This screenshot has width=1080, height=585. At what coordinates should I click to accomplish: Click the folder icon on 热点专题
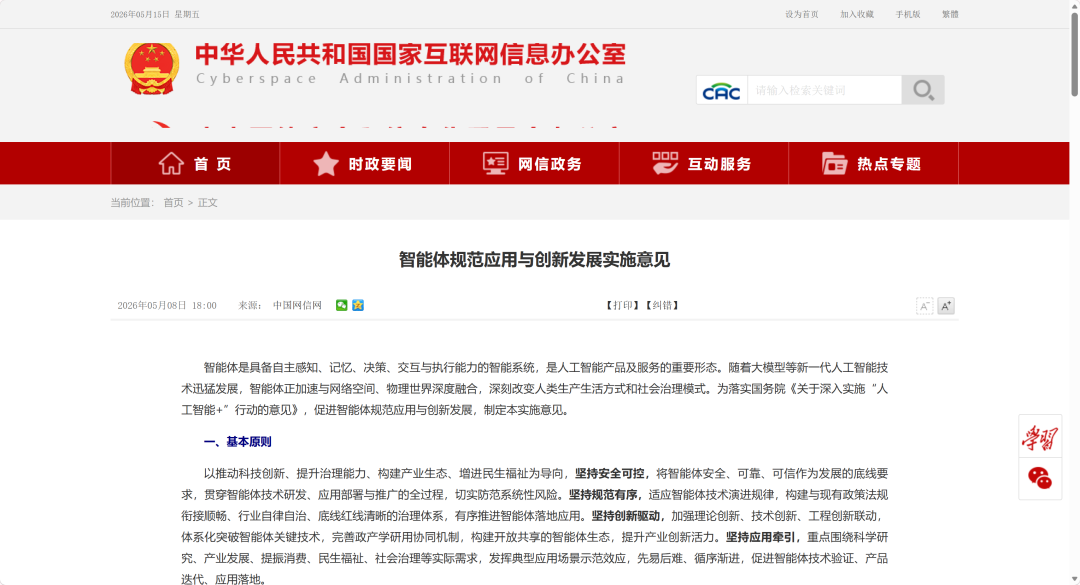tap(834, 163)
